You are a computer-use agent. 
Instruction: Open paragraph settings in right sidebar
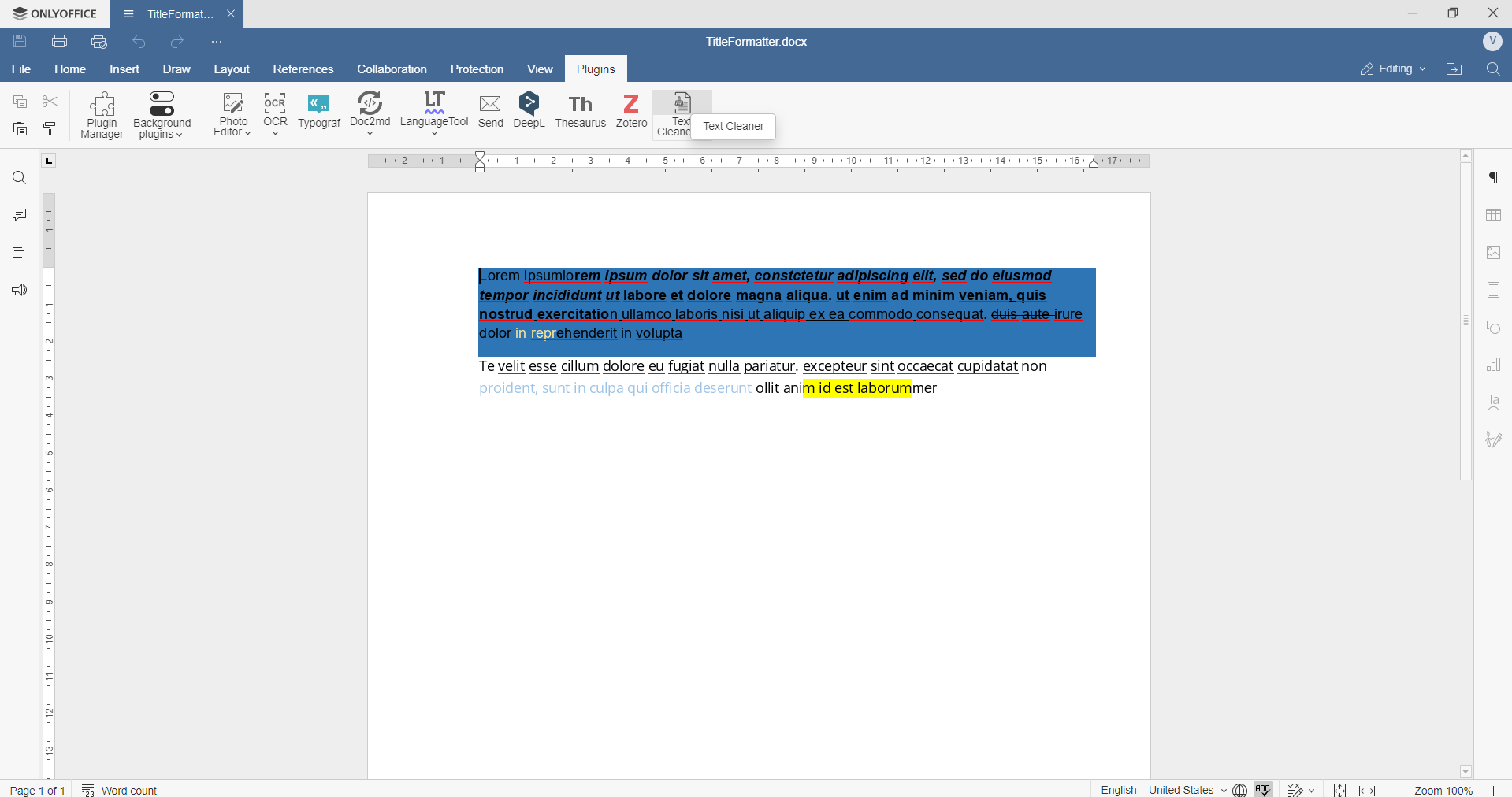click(1494, 178)
